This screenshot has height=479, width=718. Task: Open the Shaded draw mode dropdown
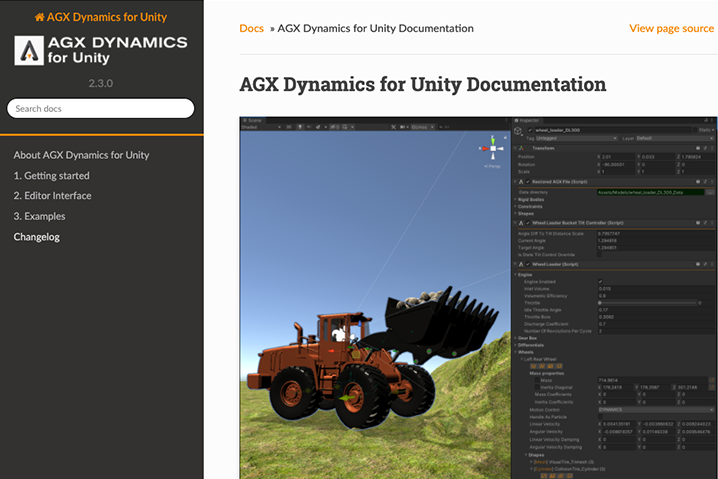point(261,127)
